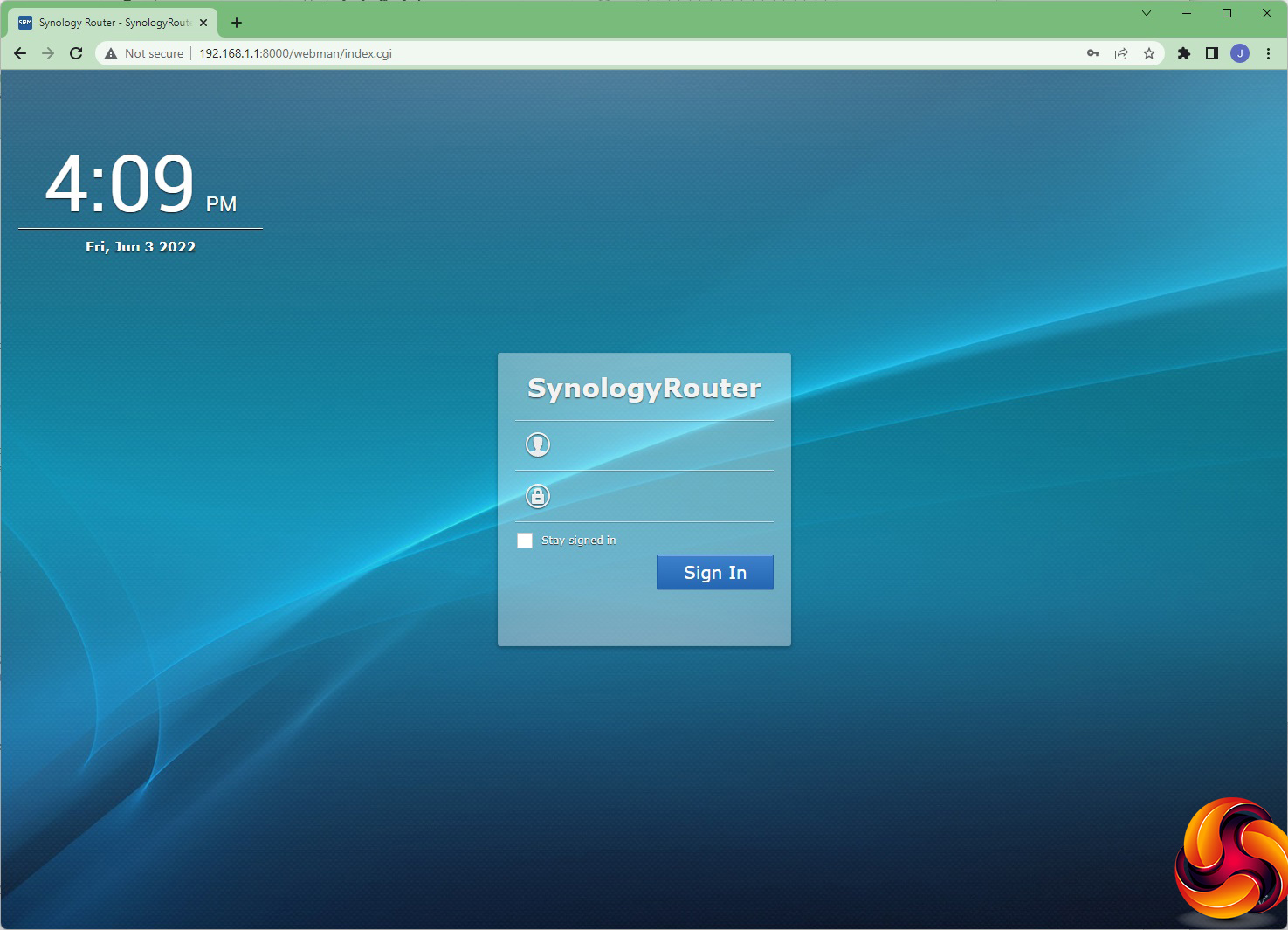Open the Extensions puzzle icon

(1184, 53)
